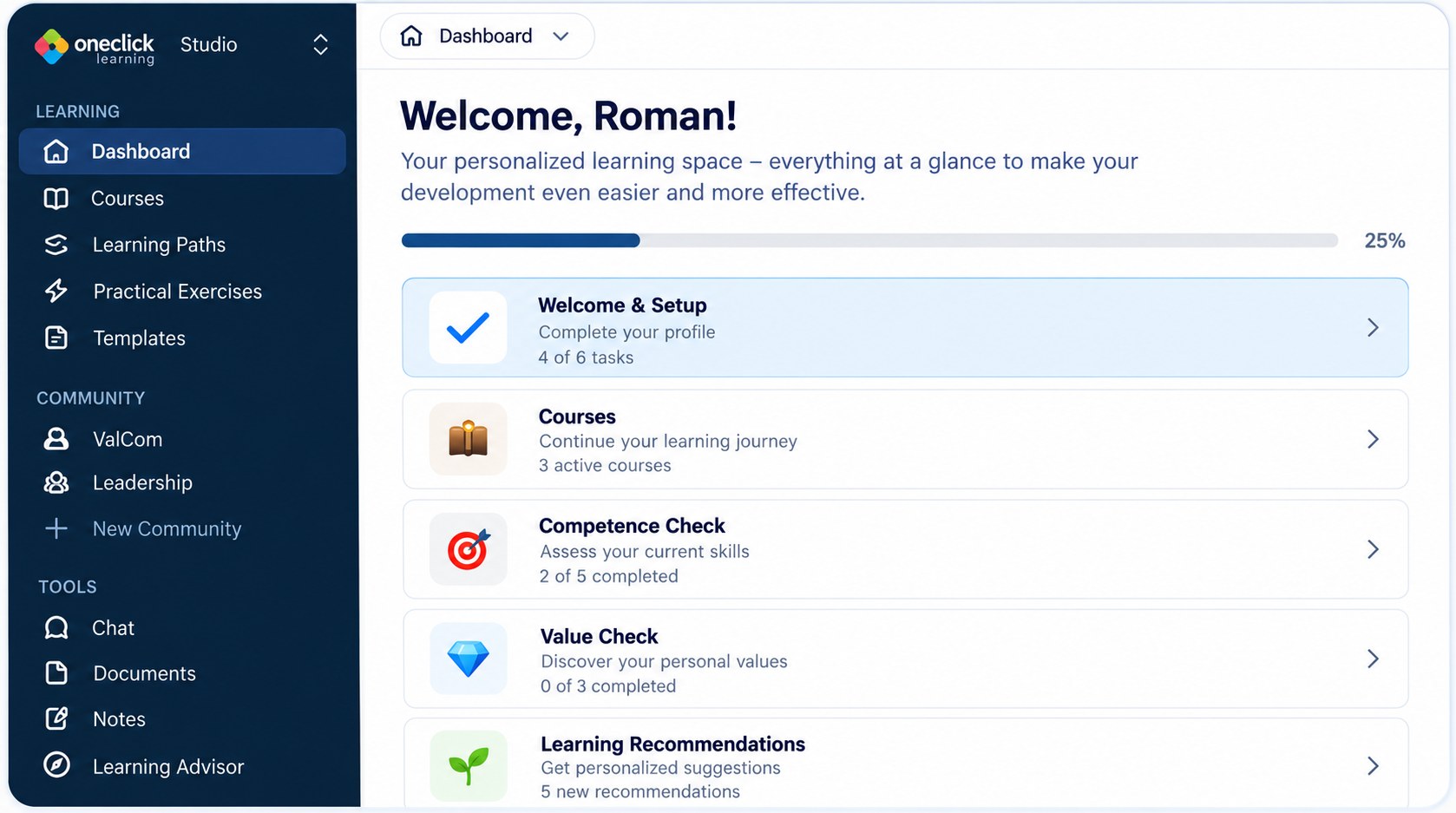Select Courses in the sidebar menu
The width and height of the screenshot is (1456, 813).
[x=182, y=199]
